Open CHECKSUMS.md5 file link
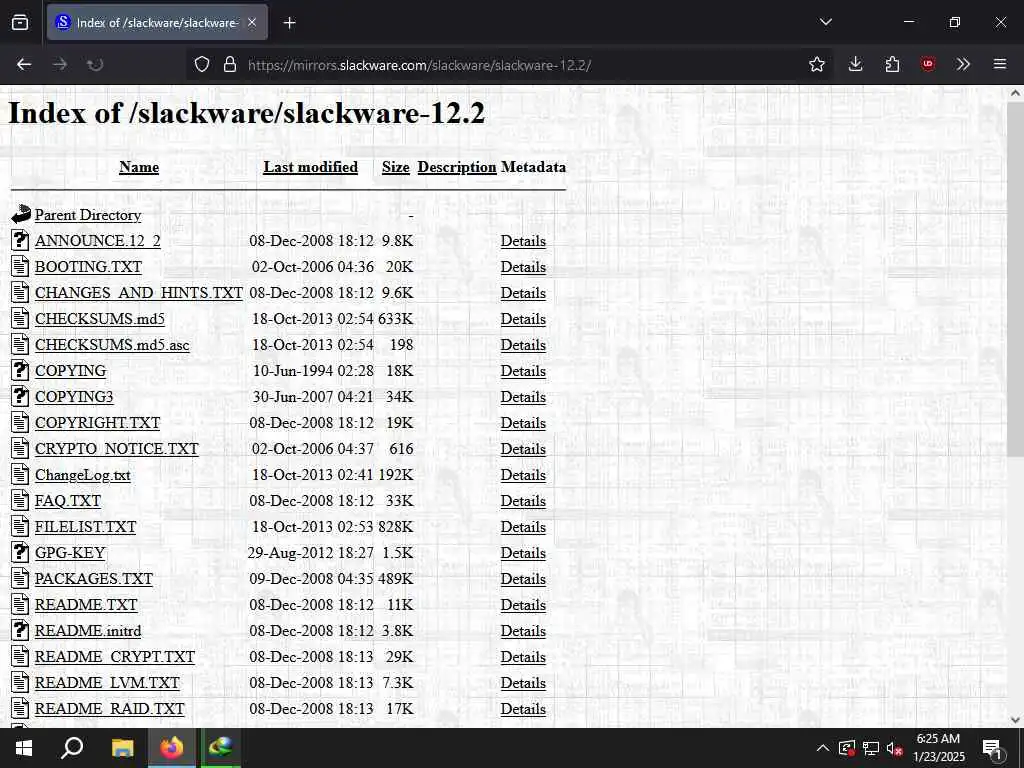The image size is (1024, 768). 100,319
